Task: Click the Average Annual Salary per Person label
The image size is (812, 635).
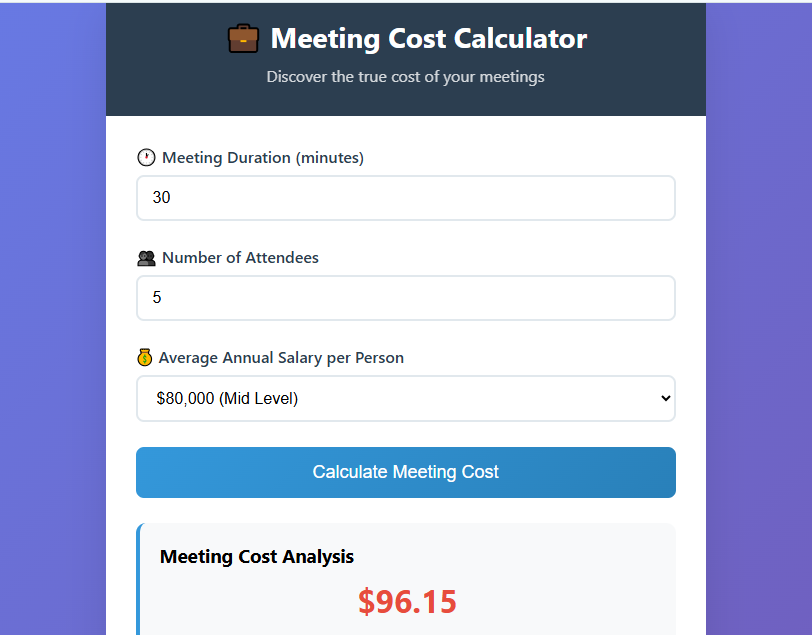Action: tap(280, 357)
